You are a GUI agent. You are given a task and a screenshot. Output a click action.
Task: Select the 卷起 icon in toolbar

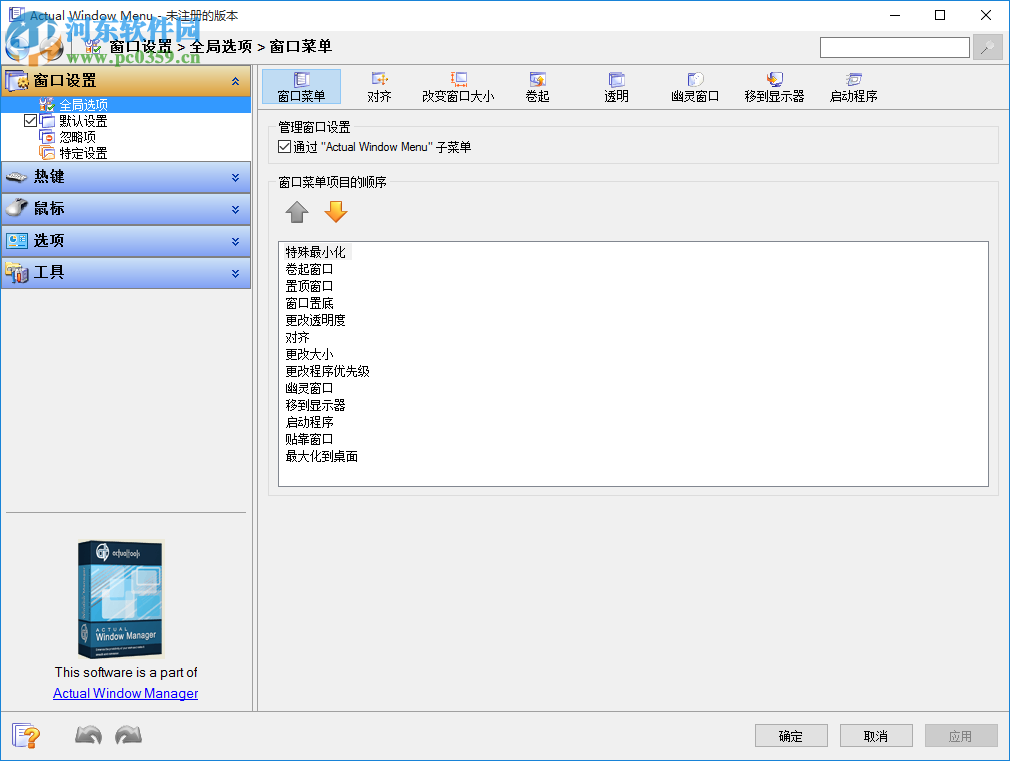click(536, 86)
